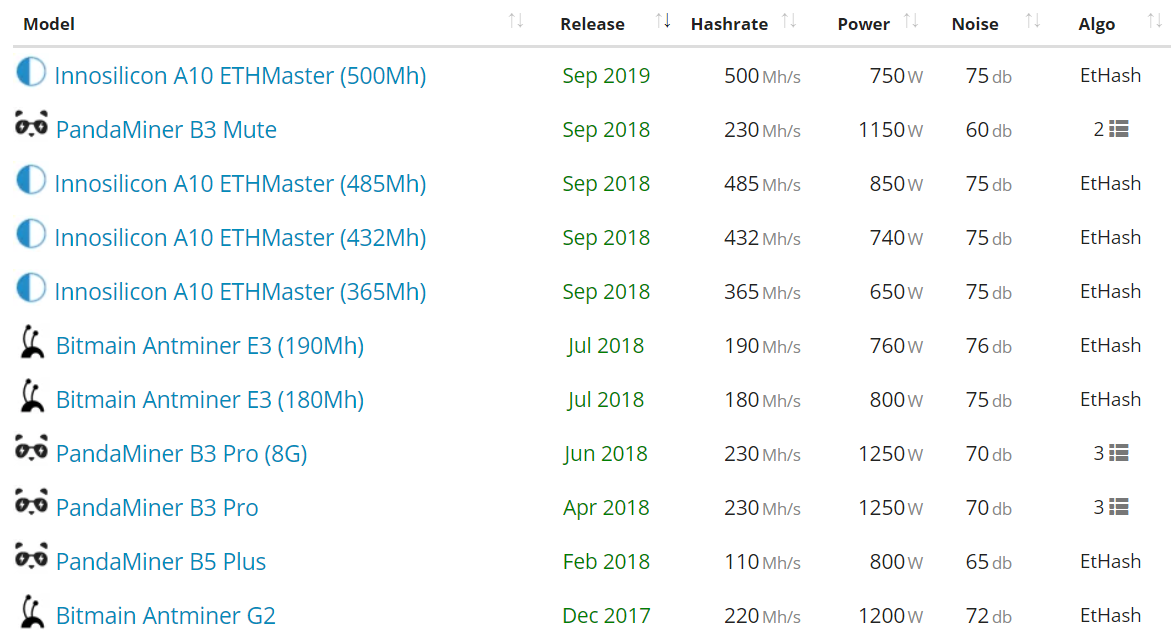Select the 220 Mh/s hashrate value

[762, 615]
